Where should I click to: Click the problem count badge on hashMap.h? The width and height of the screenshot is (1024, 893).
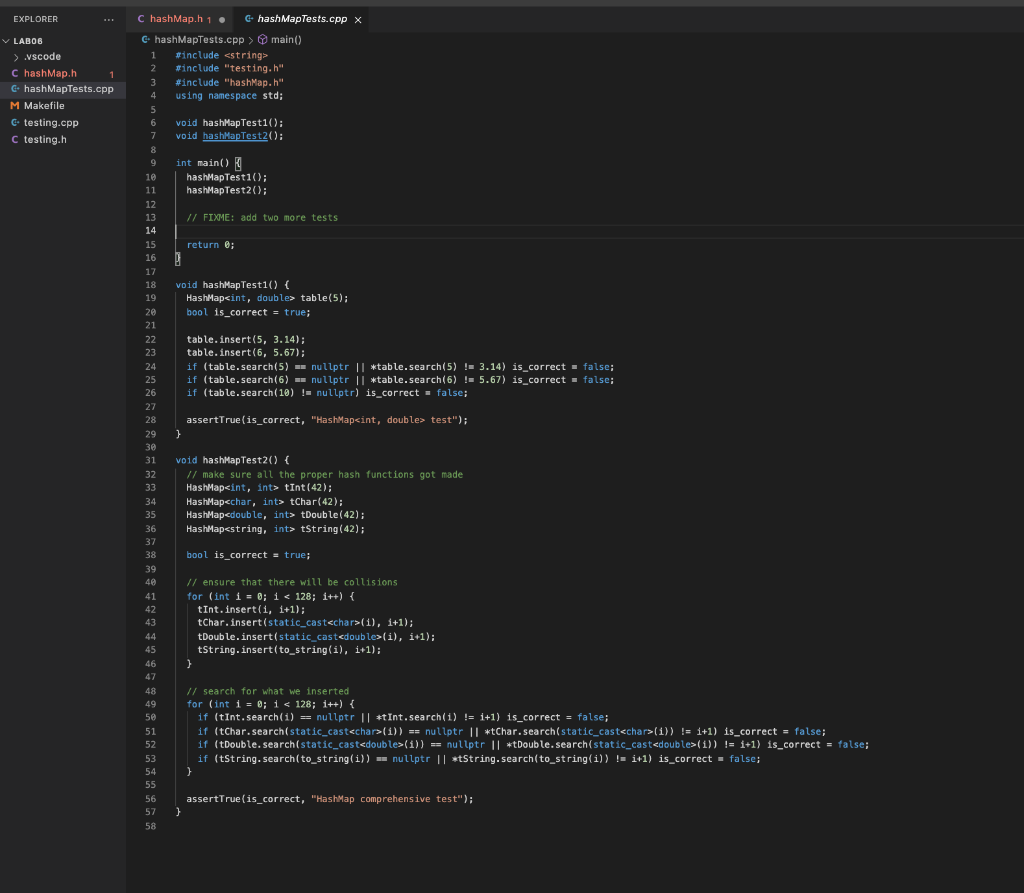pos(112,74)
